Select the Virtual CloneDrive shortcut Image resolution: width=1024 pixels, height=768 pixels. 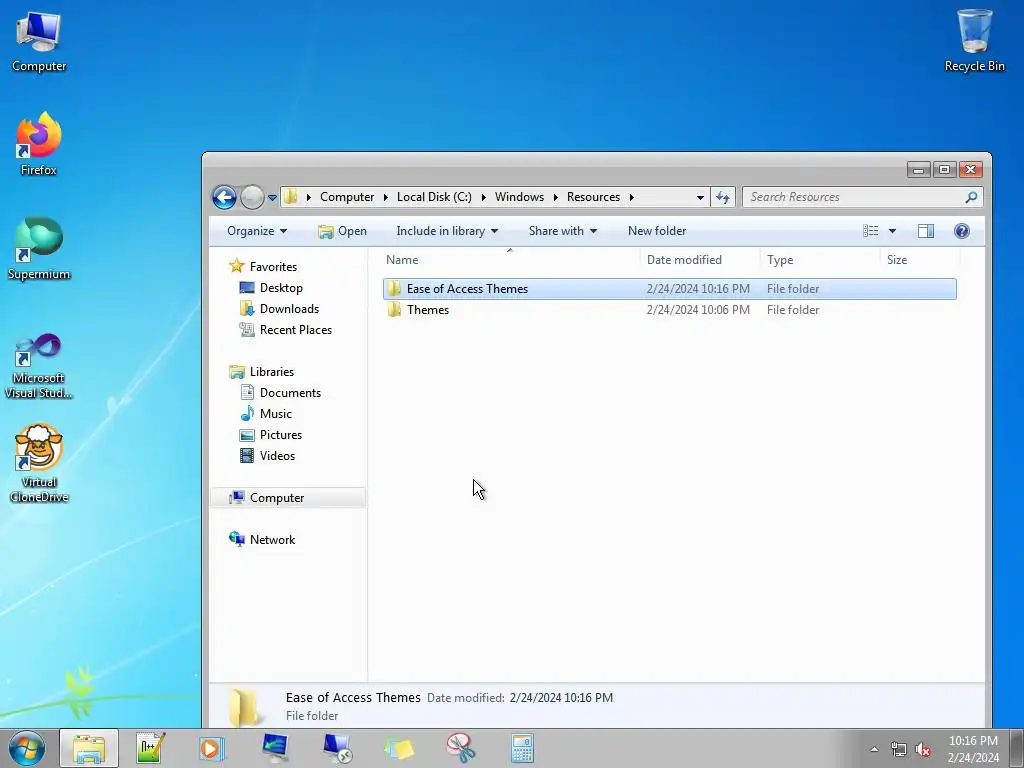[39, 464]
